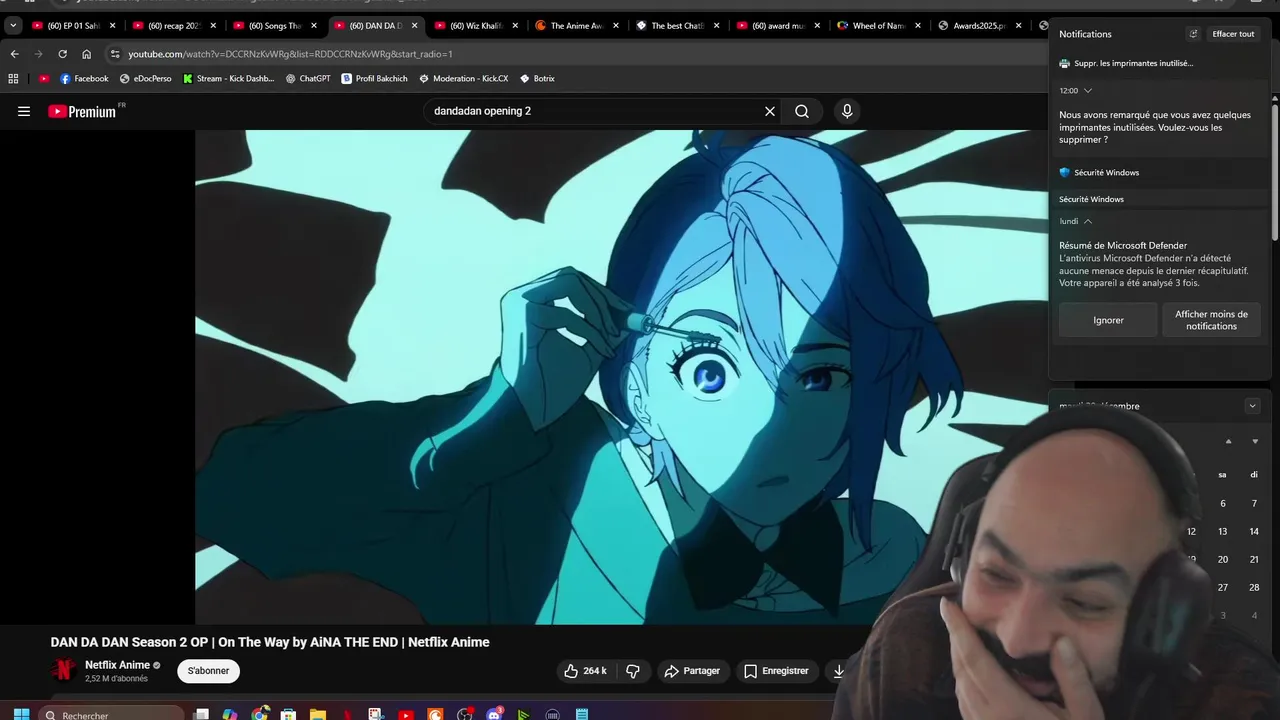The width and height of the screenshot is (1280, 720).
Task: Switch to the award mu tab
Action: 778,26
